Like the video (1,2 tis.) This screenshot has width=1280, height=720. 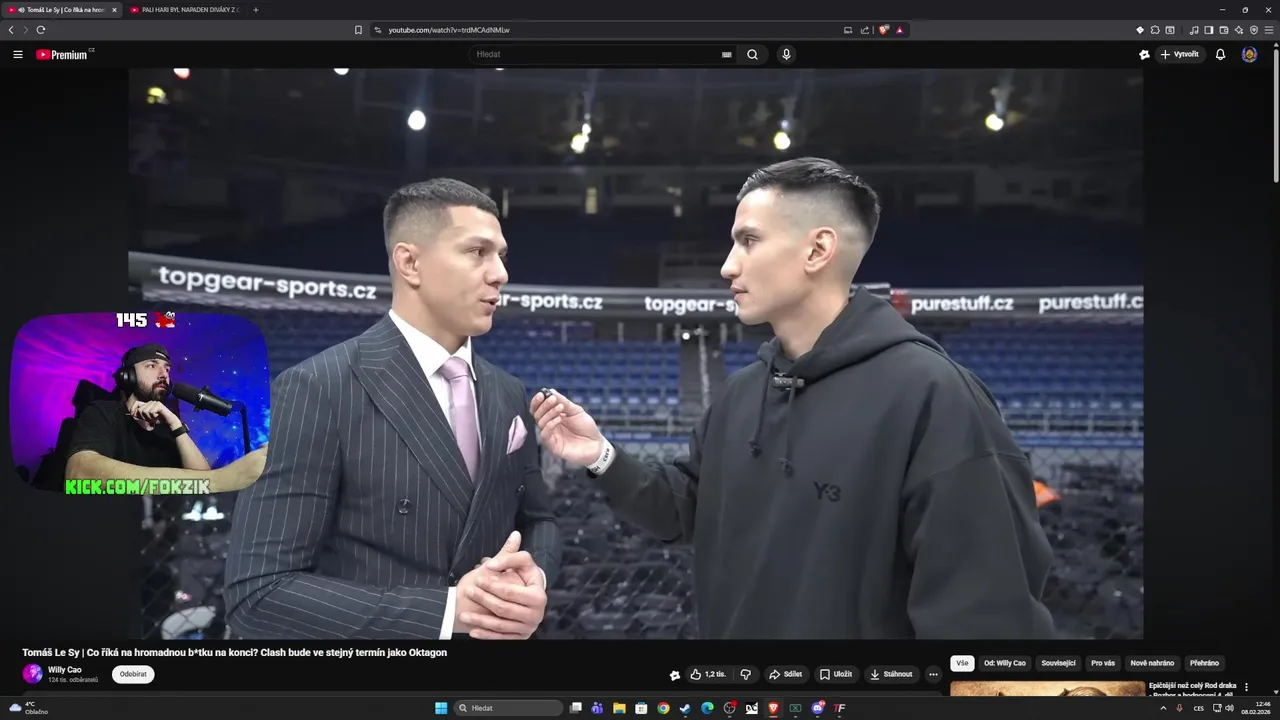coord(708,674)
